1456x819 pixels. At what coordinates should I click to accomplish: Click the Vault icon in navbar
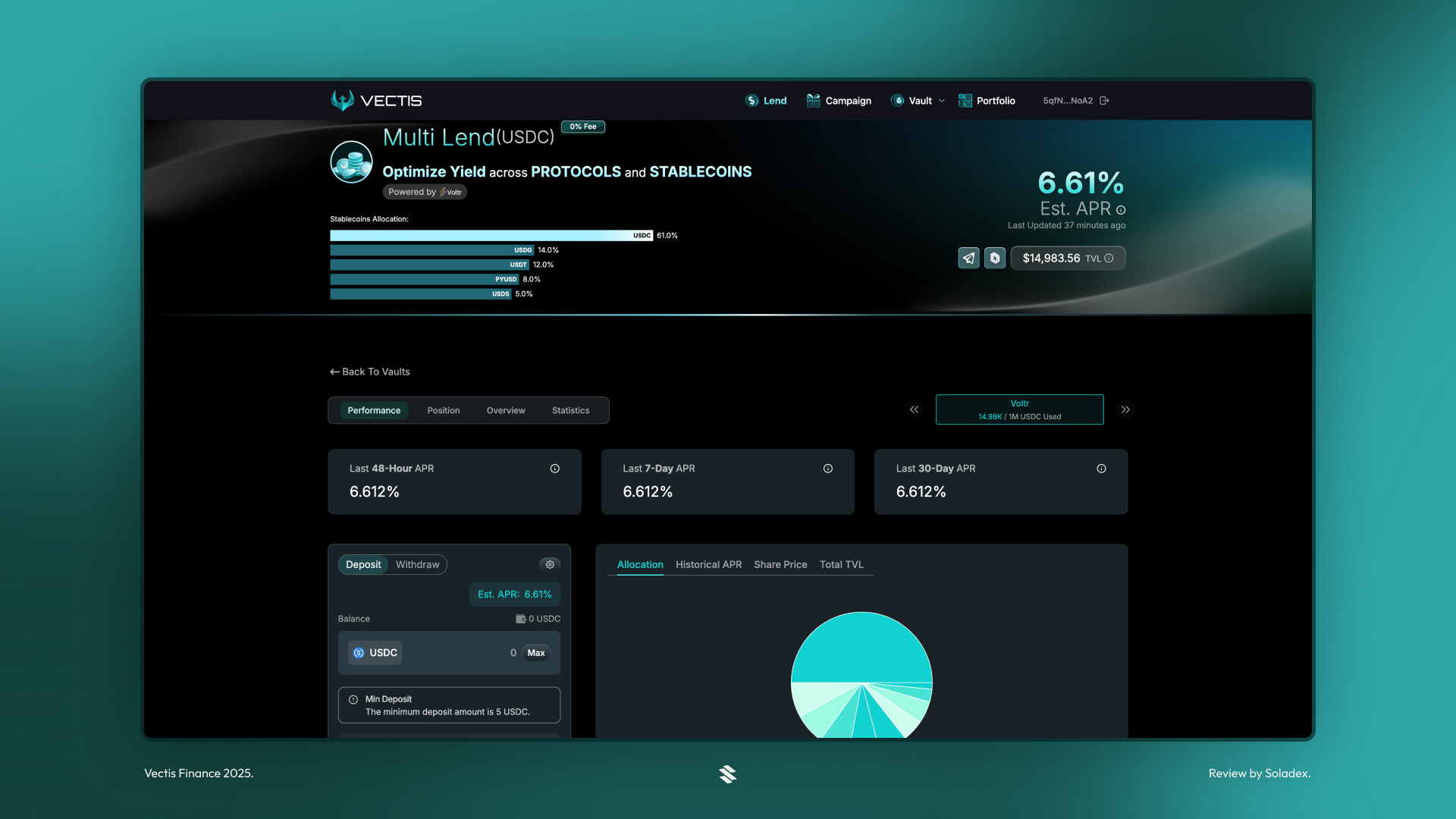897,100
